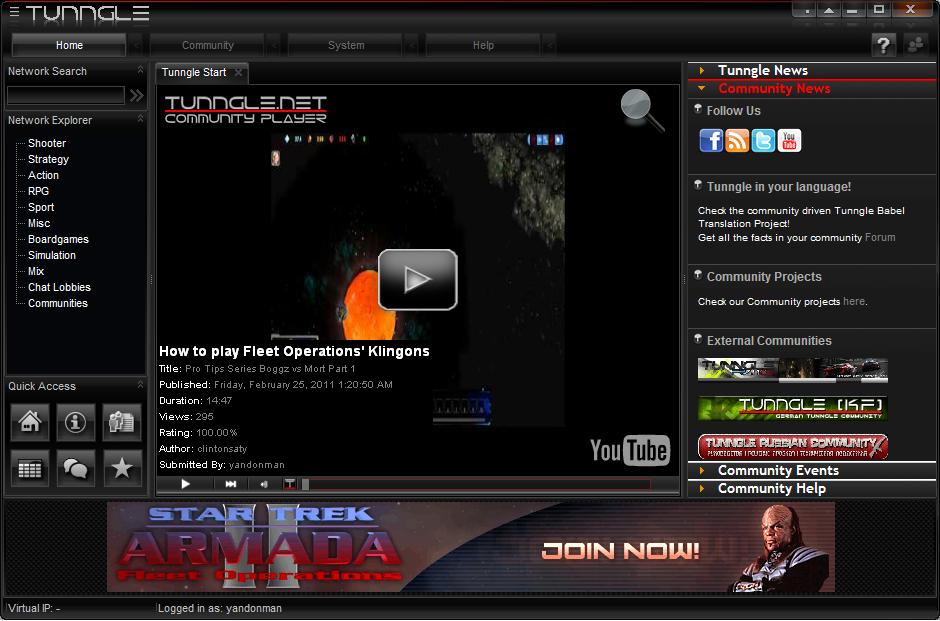The height and width of the screenshot is (621, 940).
Task: Click the Network Search input field
Action: [66, 95]
